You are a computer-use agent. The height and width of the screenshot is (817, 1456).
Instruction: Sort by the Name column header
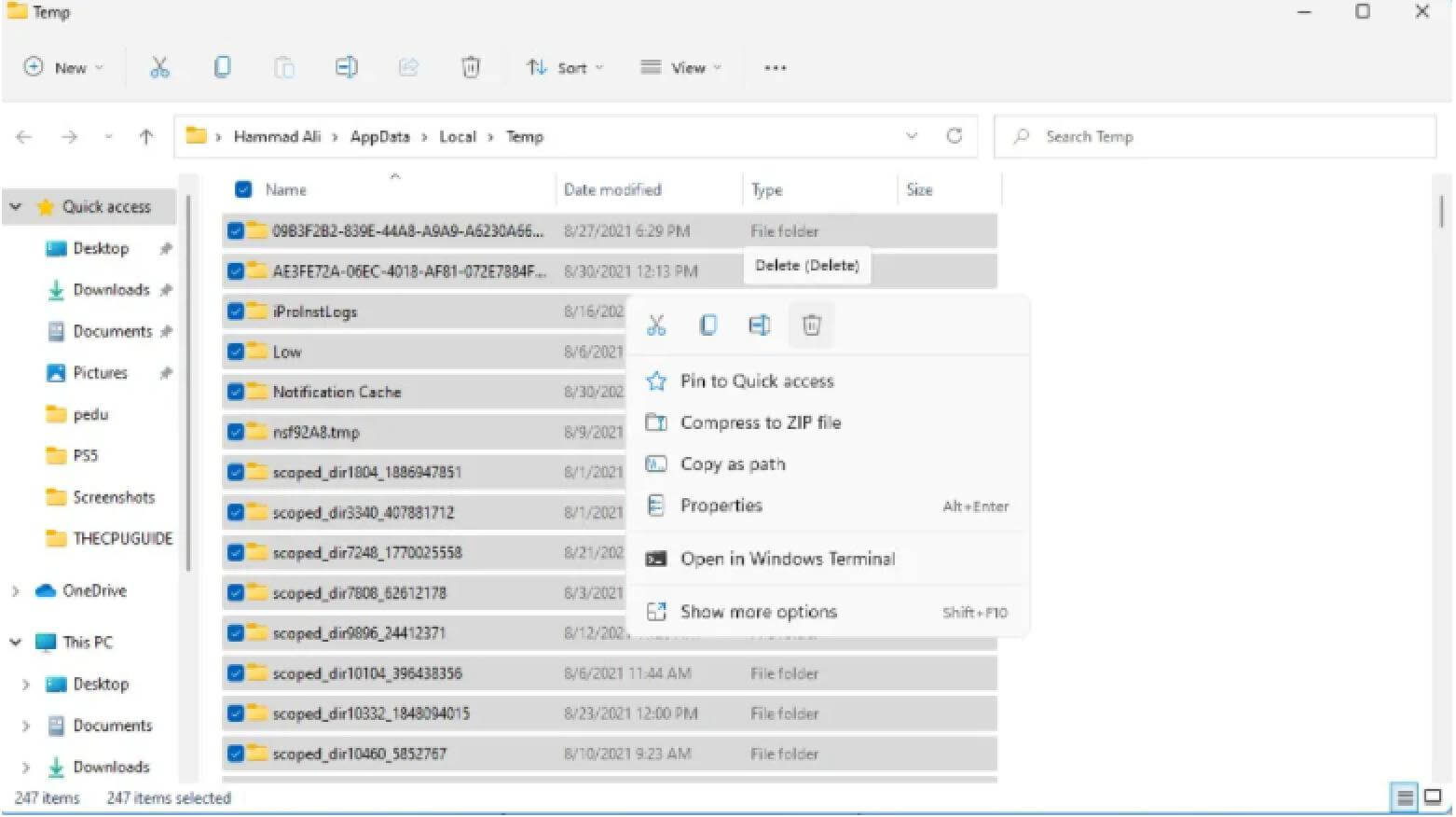click(285, 189)
